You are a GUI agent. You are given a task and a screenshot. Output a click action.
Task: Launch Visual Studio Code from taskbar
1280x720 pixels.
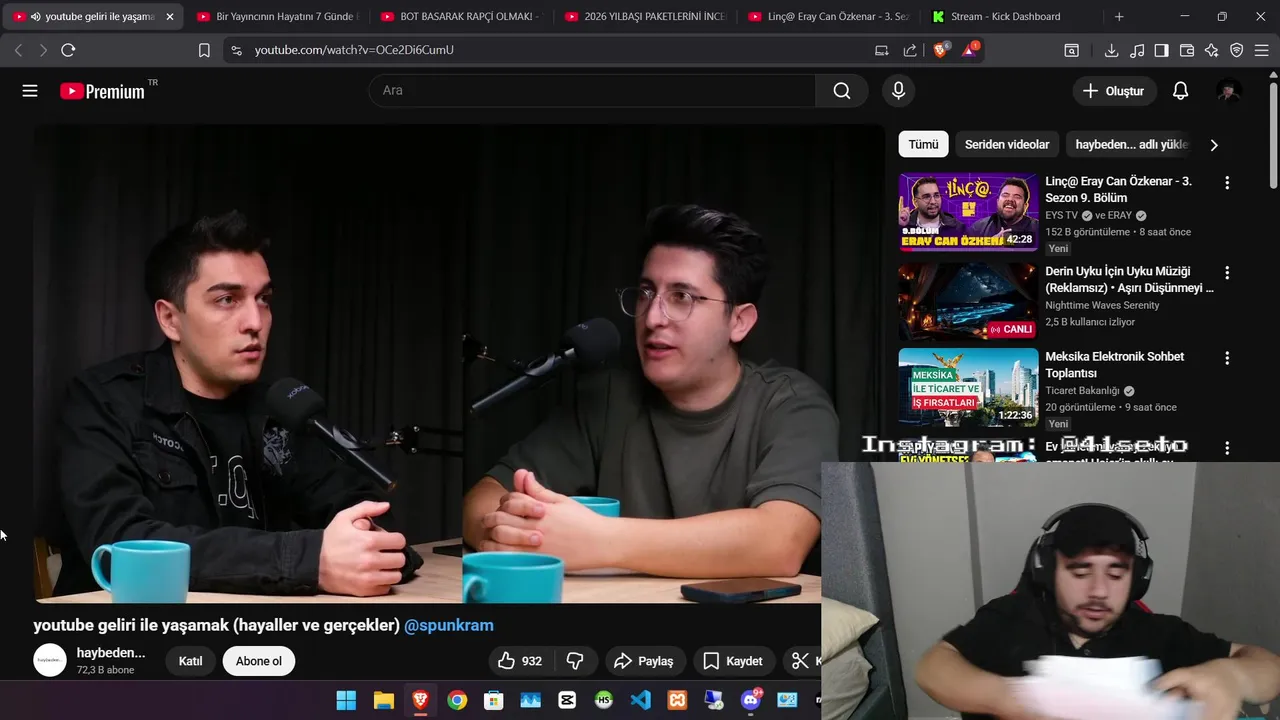pos(641,700)
